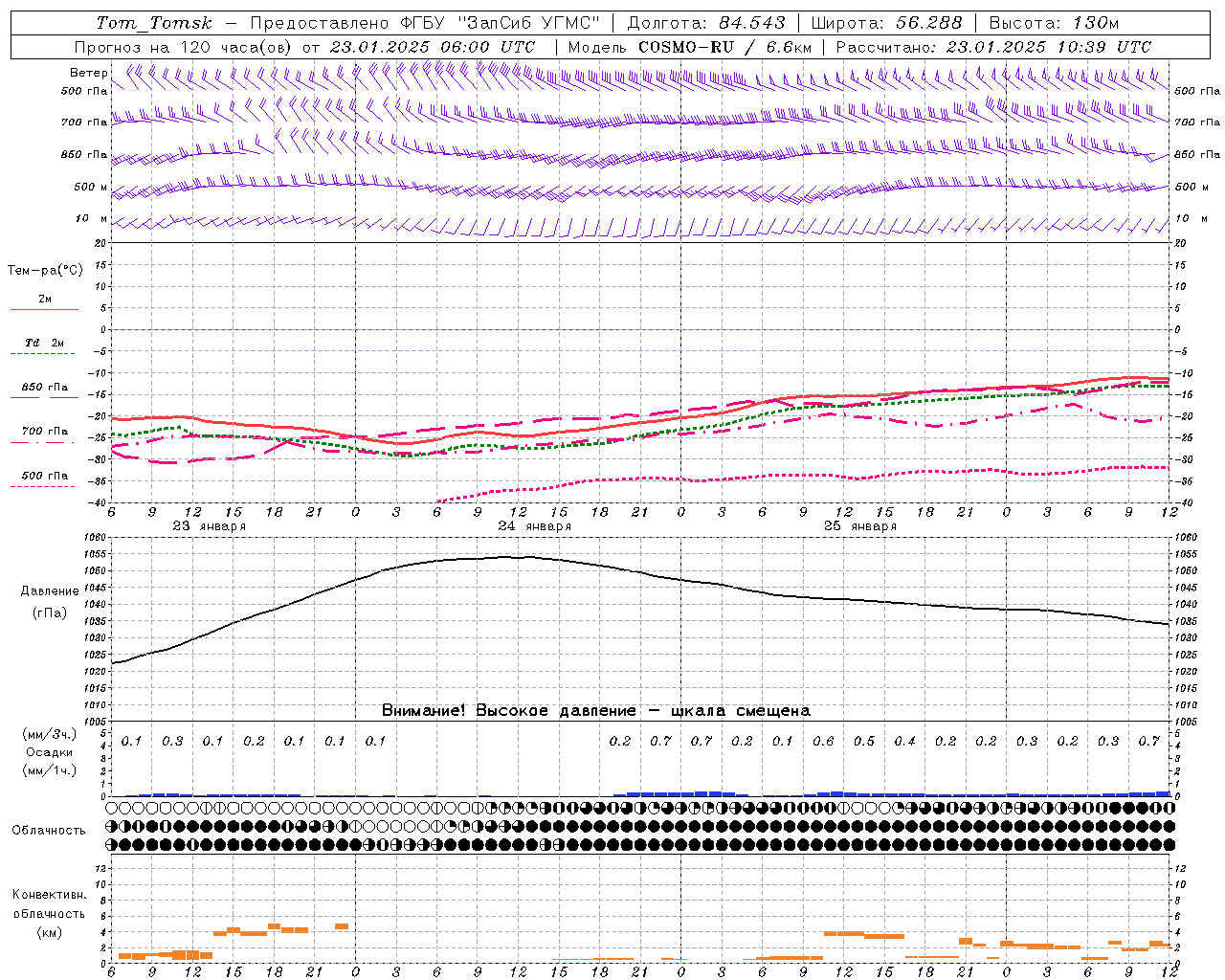Click the (гПа) unit label under Давление
Image resolution: width=1225 pixels, height=980 pixels.
coord(50,612)
